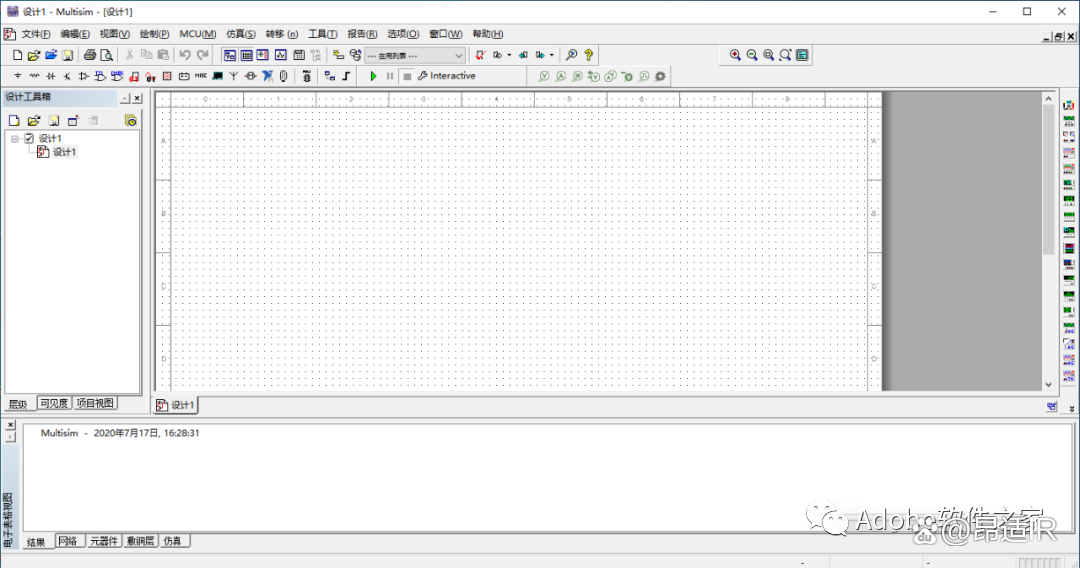
Task: Run simulation with the green play button
Action: click(373, 76)
